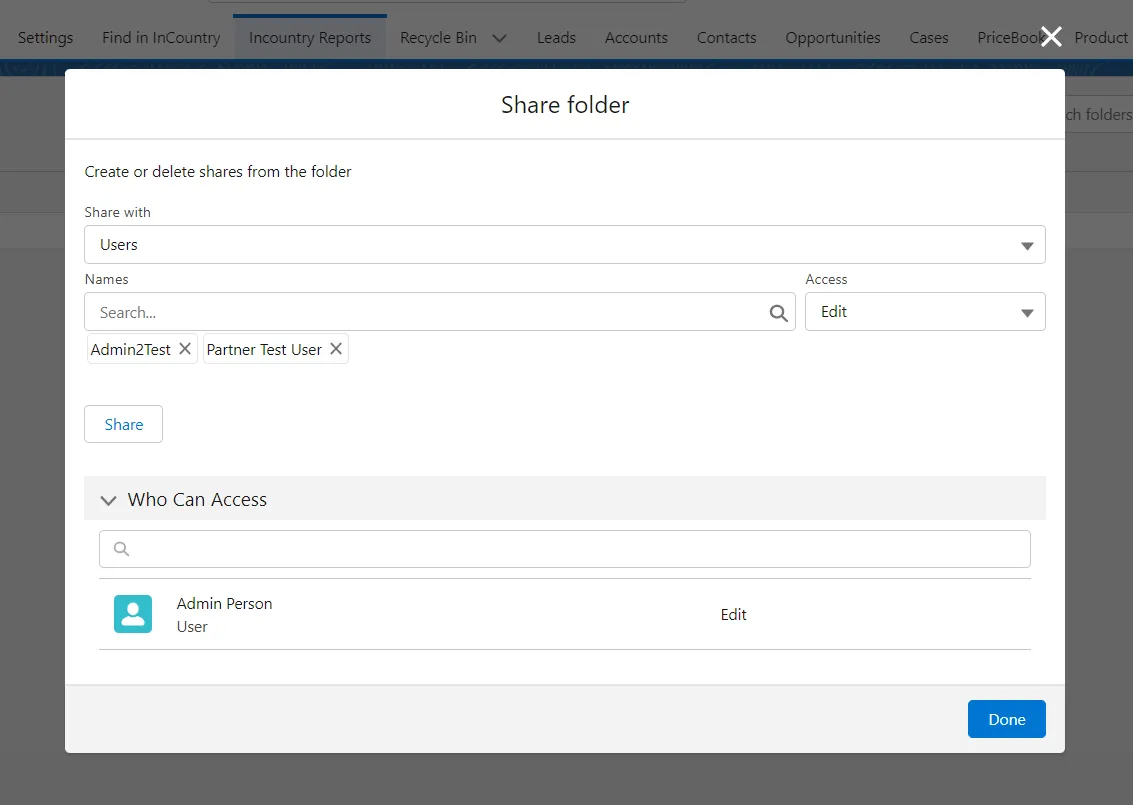The width and height of the screenshot is (1133, 805).
Task: Go to the Contacts tab
Action: (726, 38)
